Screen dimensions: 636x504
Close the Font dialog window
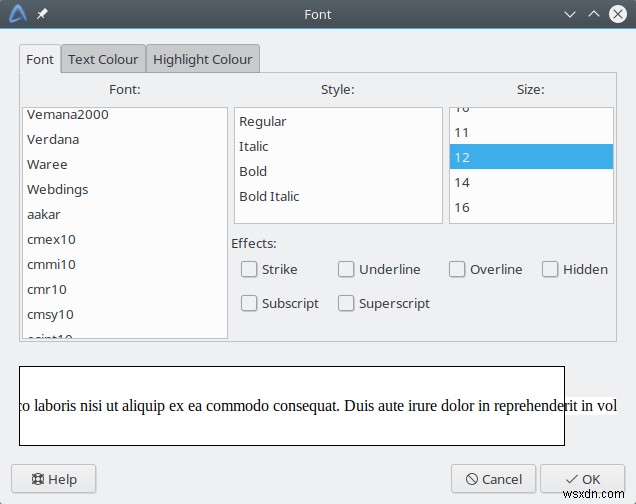pyautogui.click(x=618, y=15)
